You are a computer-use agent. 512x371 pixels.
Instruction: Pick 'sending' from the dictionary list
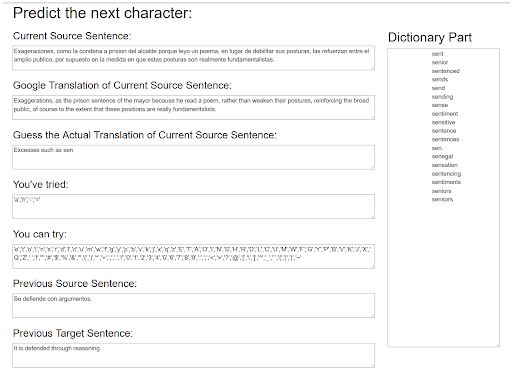click(442, 97)
